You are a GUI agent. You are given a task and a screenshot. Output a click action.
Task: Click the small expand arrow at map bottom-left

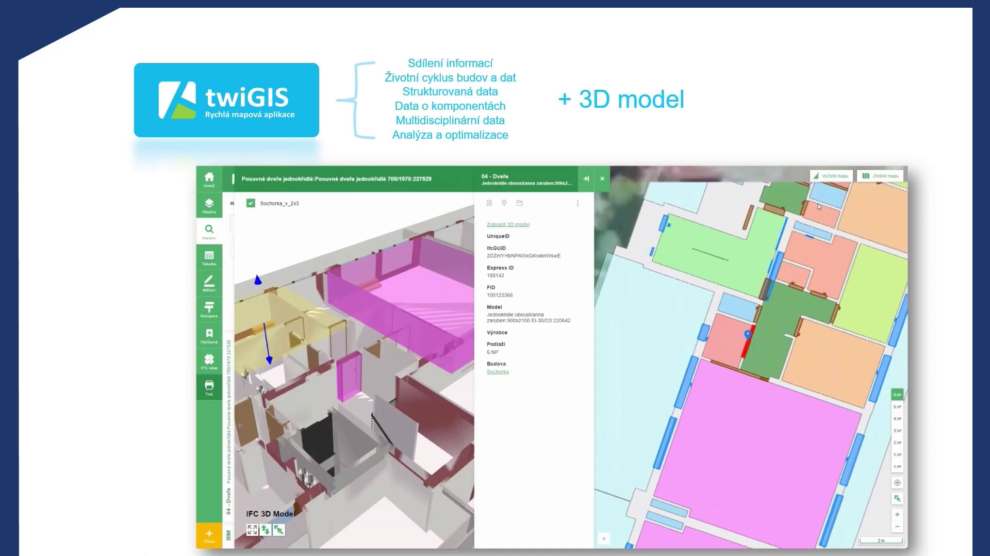pos(604,538)
